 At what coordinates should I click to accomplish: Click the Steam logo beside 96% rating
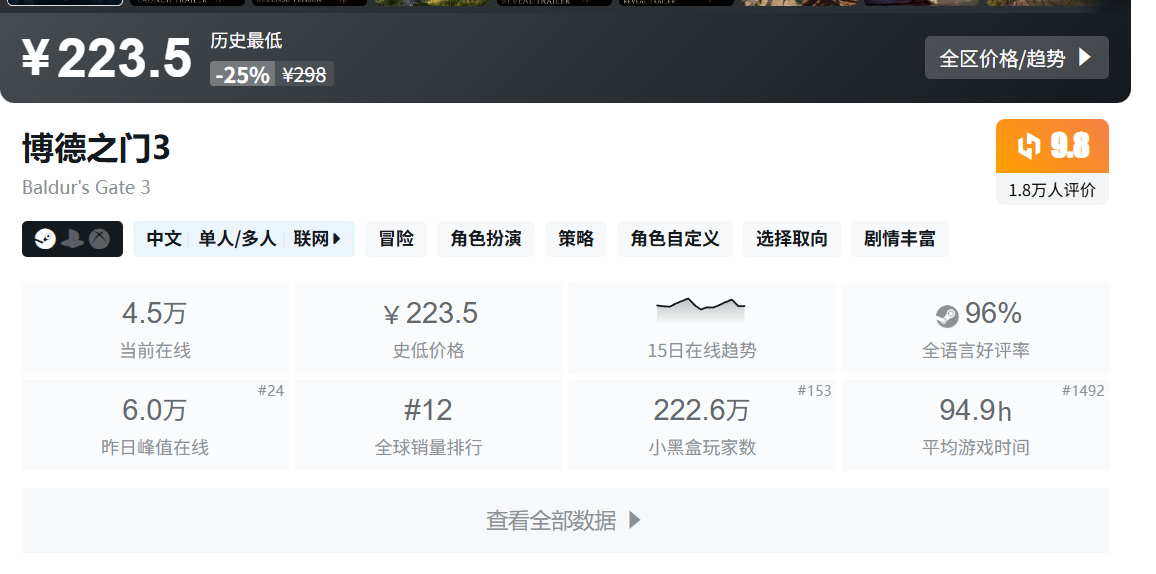[947, 317]
